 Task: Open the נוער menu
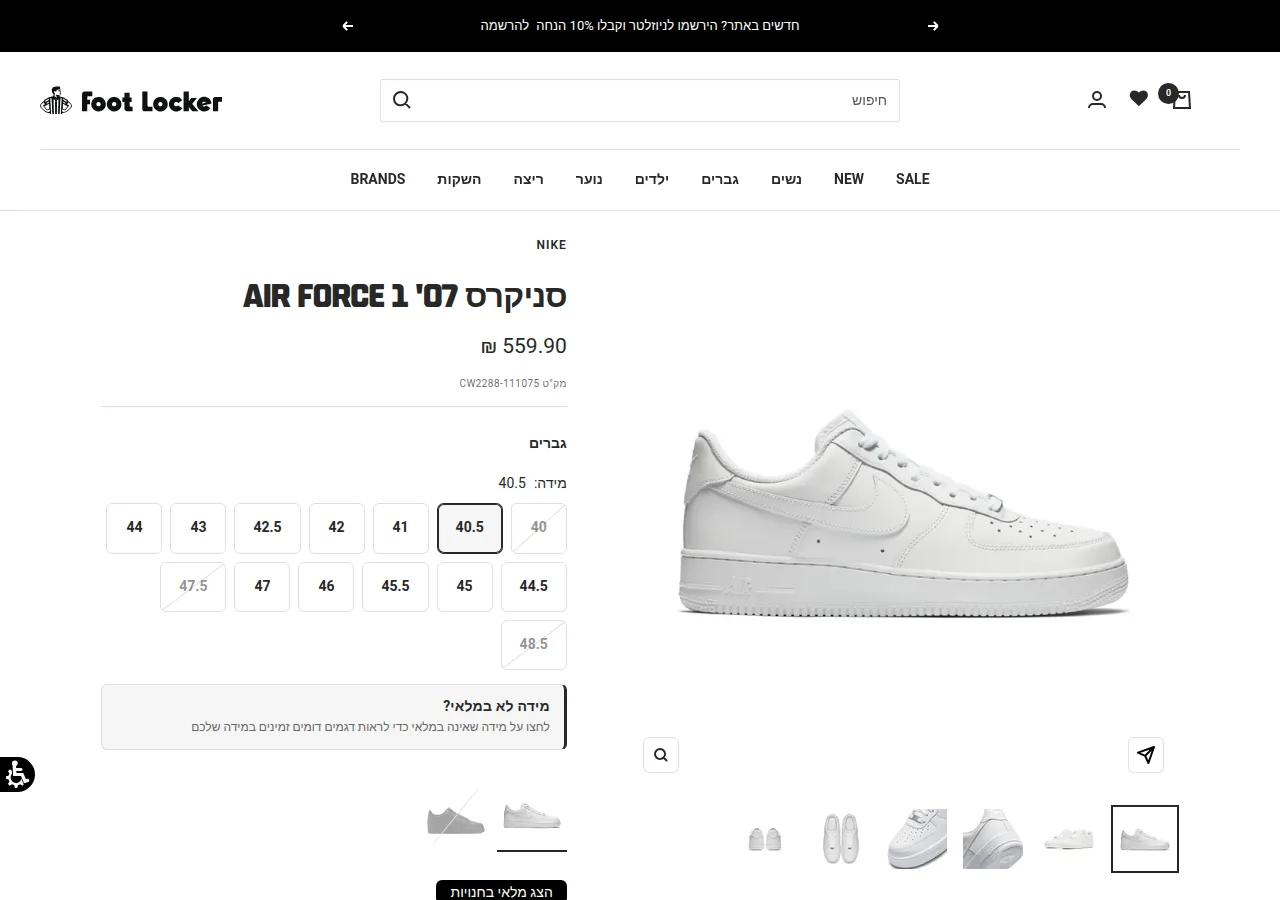tap(589, 179)
